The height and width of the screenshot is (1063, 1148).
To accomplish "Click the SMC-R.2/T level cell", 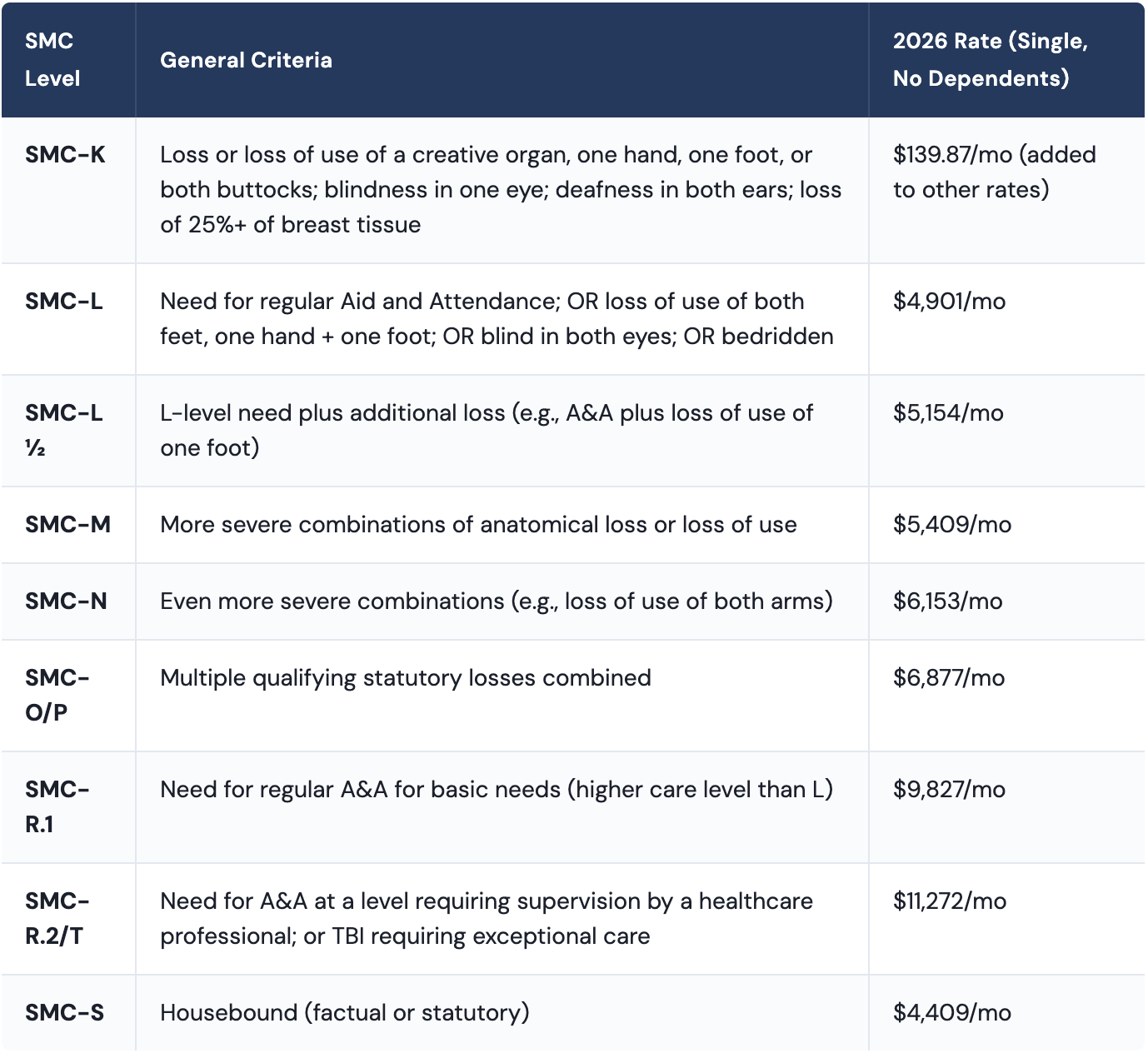I will point(57,918).
